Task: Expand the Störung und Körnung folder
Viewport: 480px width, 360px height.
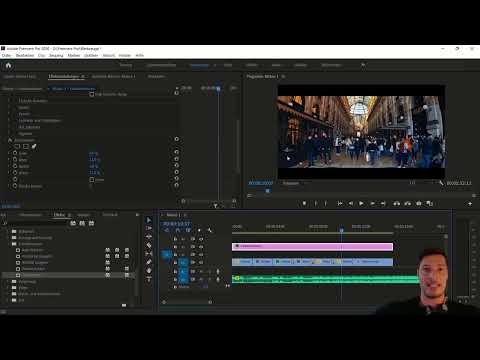Action: click(8, 238)
